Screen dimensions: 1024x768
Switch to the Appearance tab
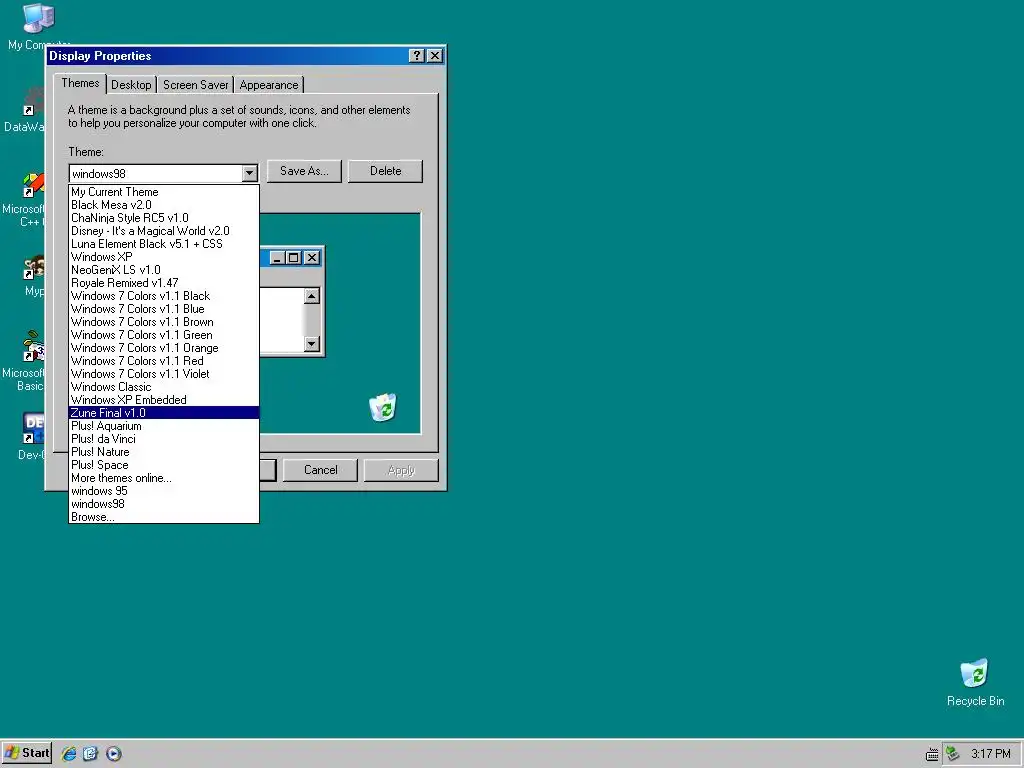pyautogui.click(x=268, y=85)
